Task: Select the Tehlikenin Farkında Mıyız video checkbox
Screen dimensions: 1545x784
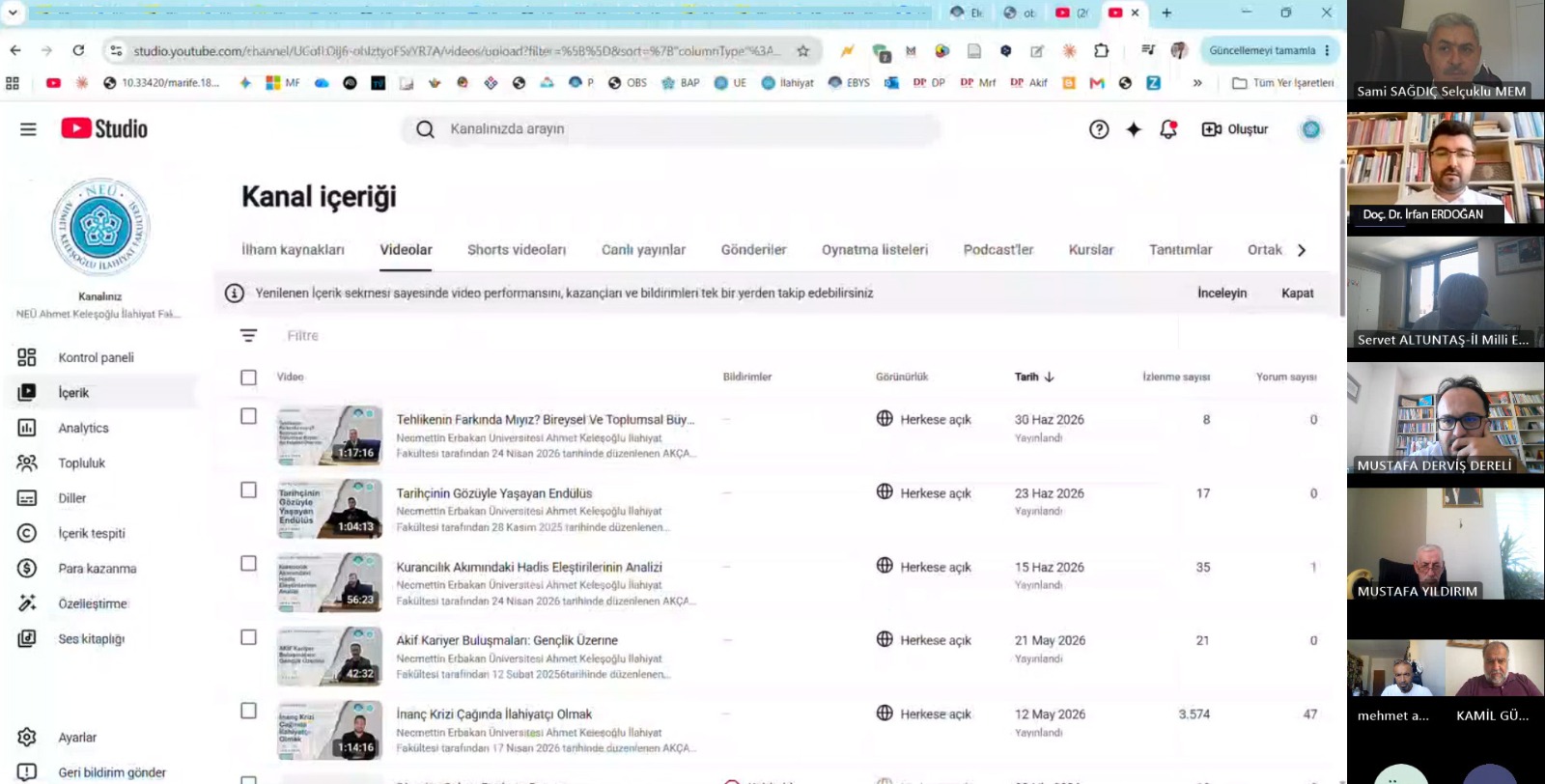Action: pyautogui.click(x=248, y=416)
